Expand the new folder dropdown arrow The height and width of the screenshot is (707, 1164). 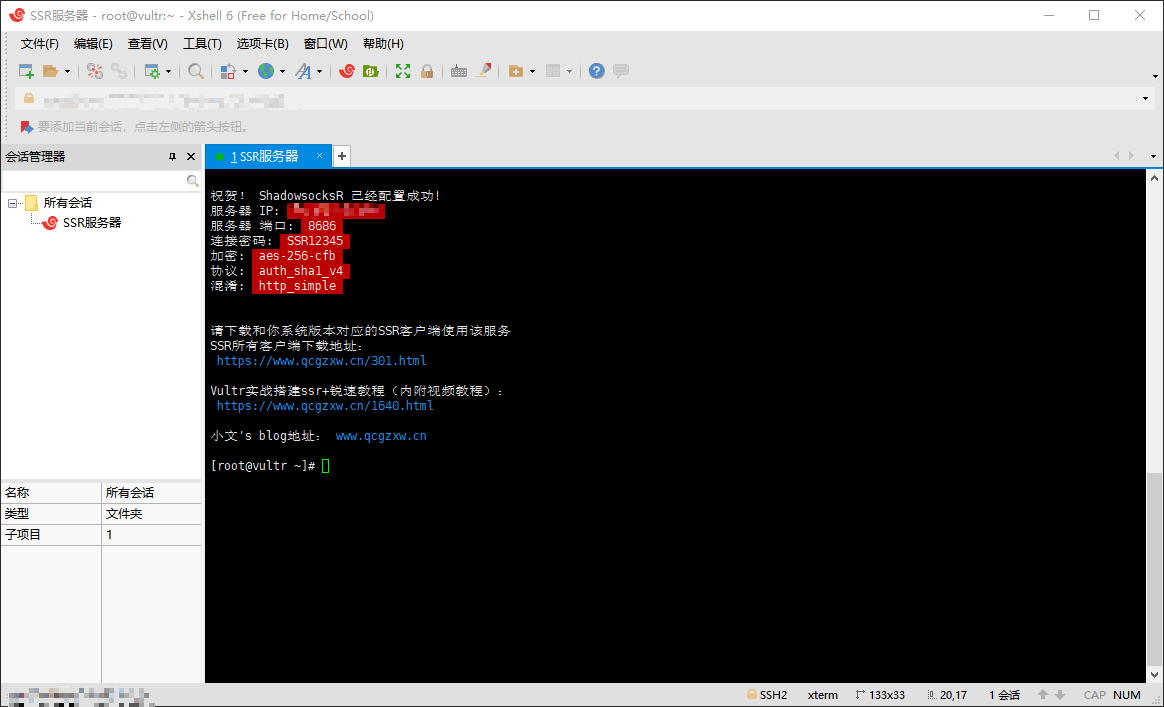[x=532, y=72]
